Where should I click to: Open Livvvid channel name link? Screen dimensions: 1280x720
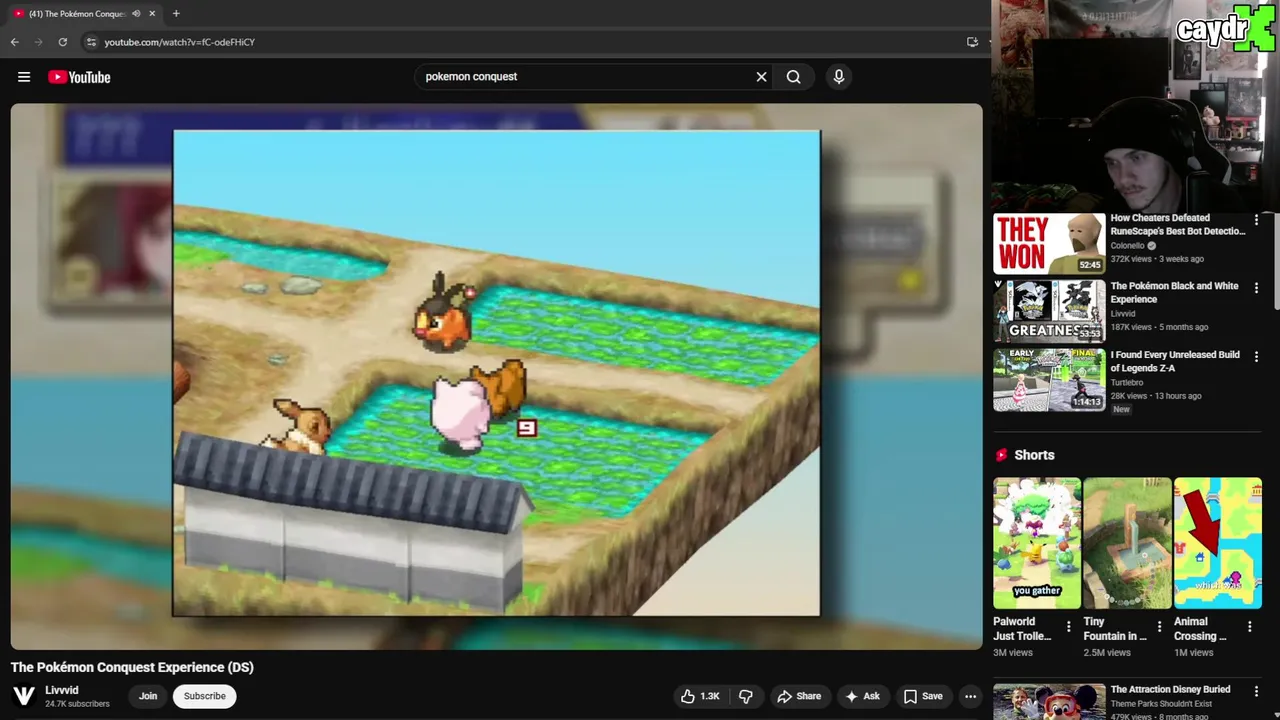tap(61, 690)
